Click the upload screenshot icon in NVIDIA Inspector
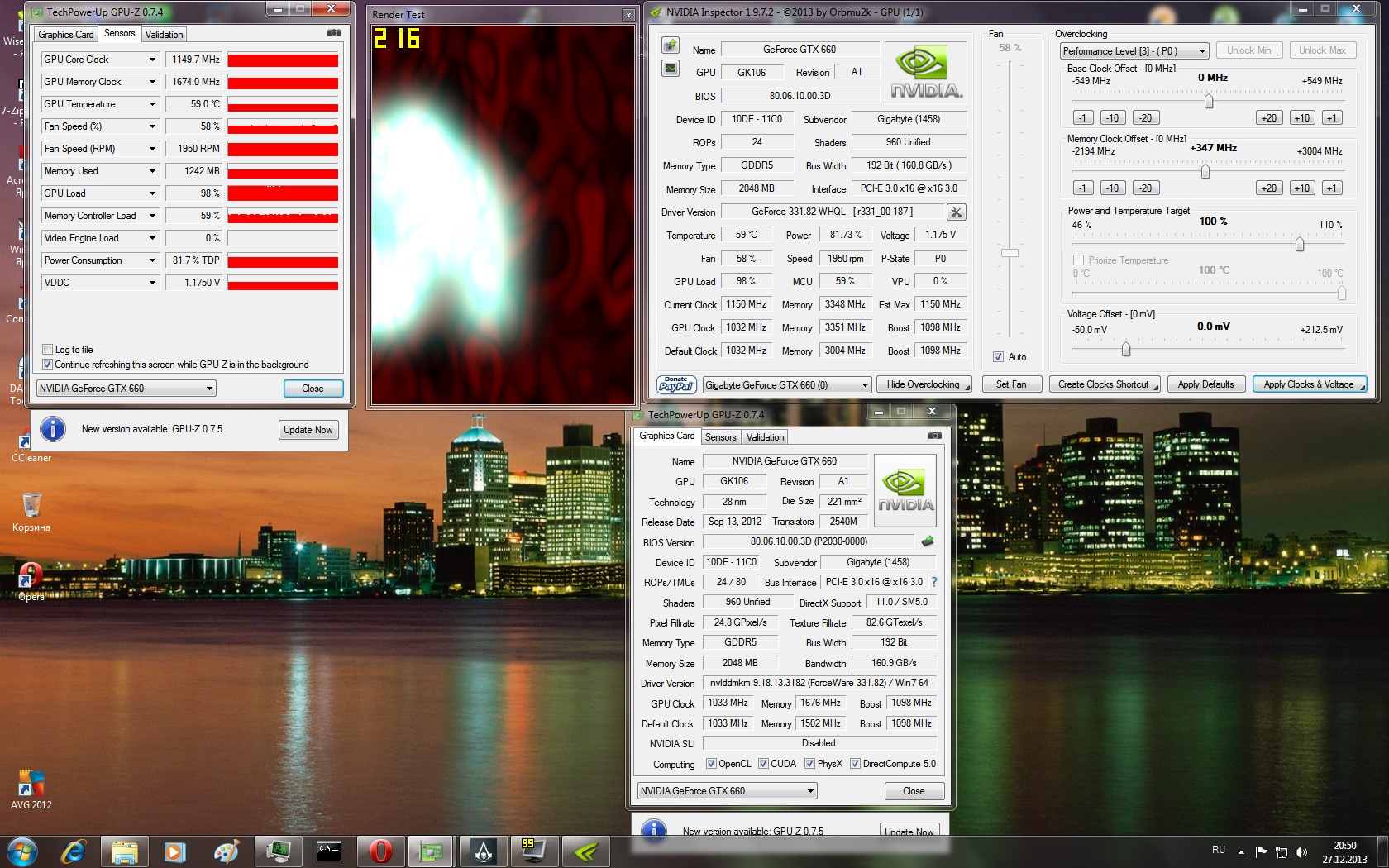This screenshot has height=868, width=1389. click(671, 45)
